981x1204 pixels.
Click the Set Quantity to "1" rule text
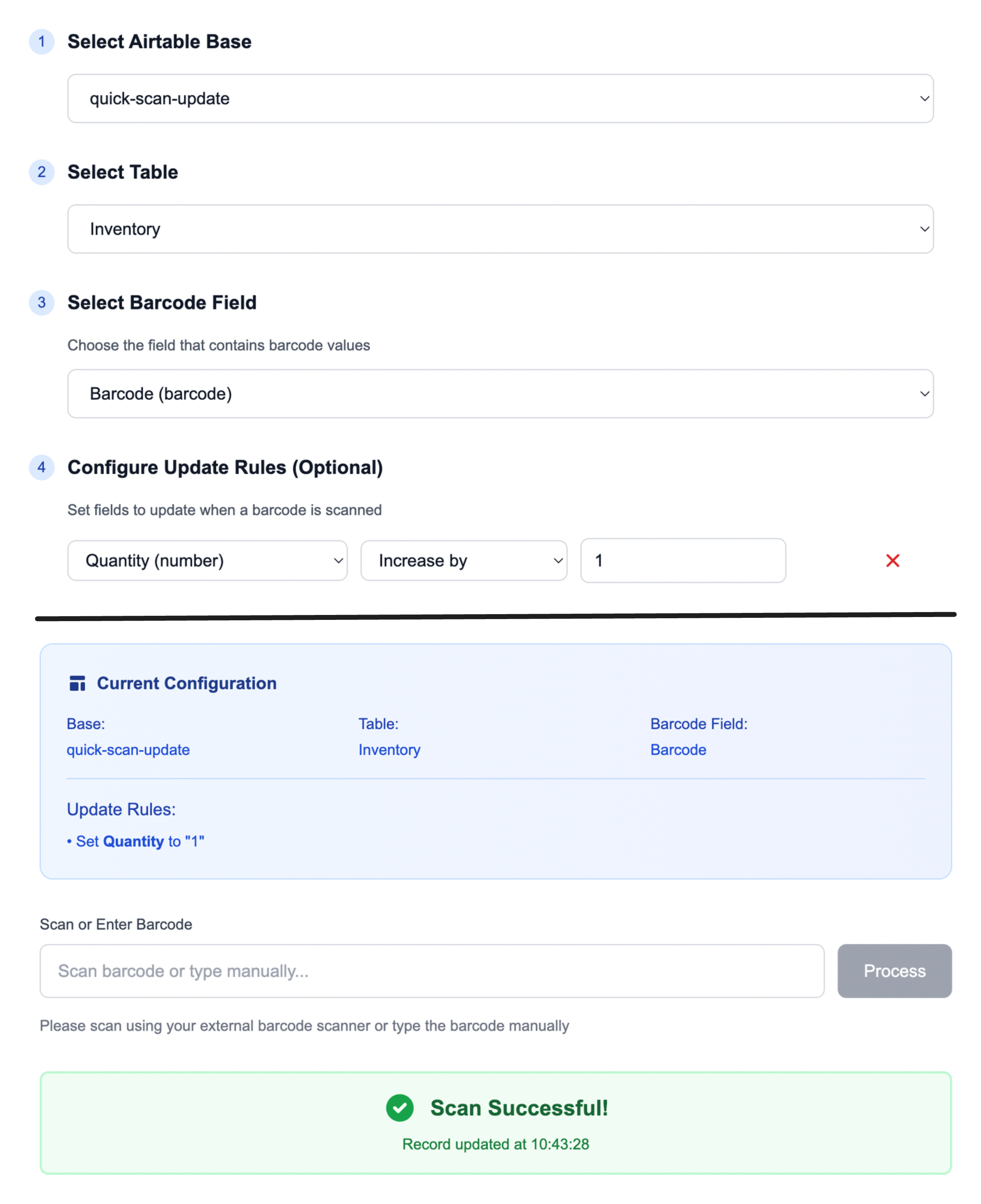tap(137, 841)
